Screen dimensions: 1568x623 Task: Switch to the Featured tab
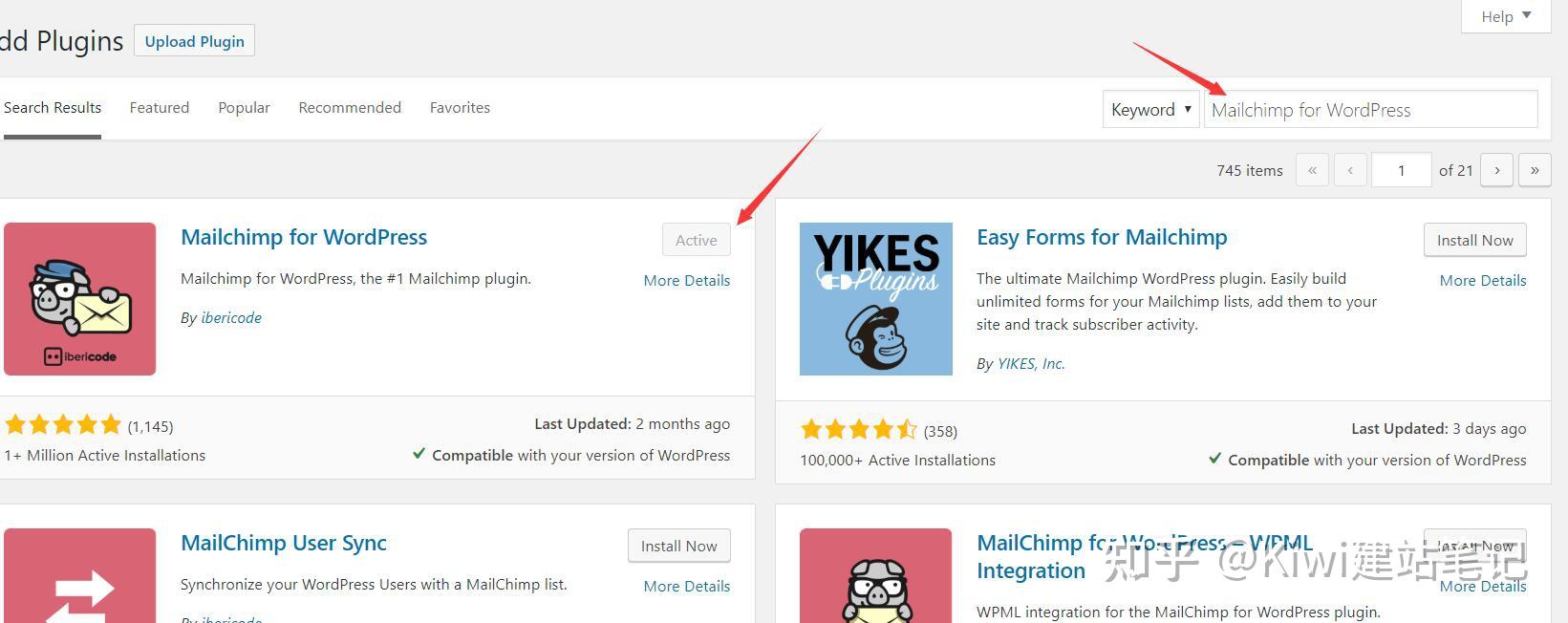click(x=160, y=107)
